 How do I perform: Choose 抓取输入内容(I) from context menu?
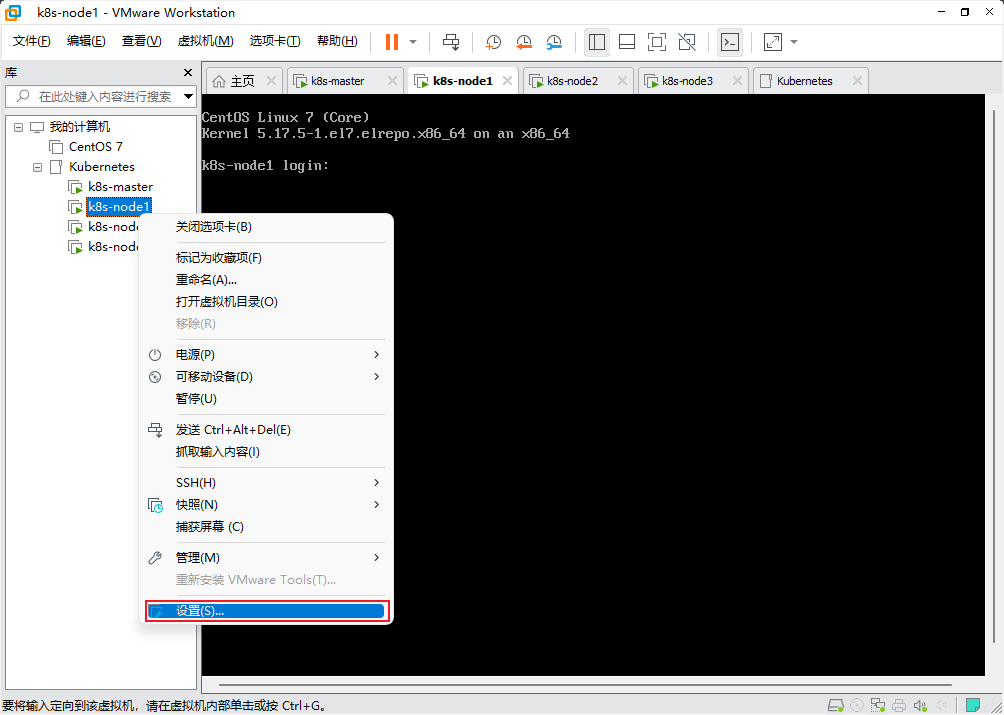tap(266, 452)
